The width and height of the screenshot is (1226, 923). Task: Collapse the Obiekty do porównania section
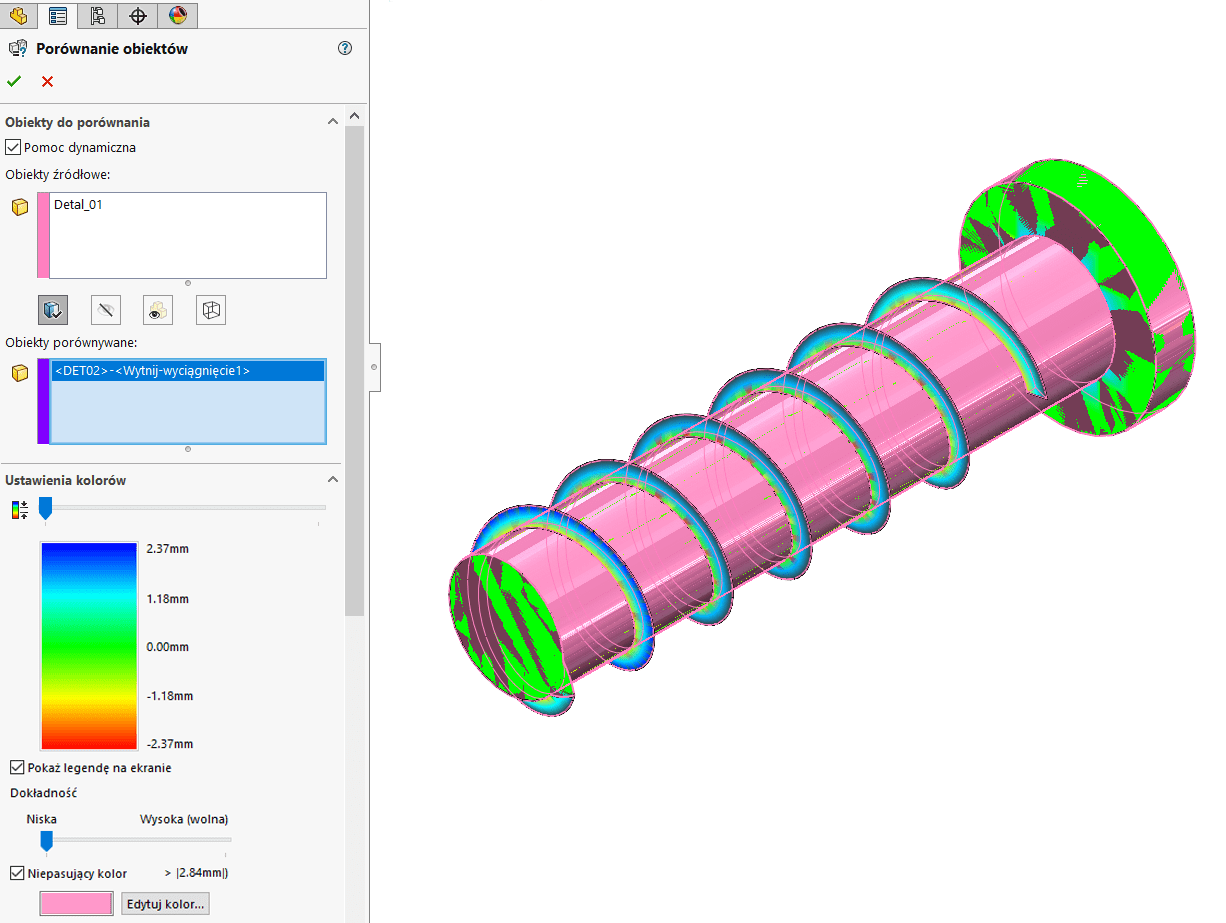point(332,121)
